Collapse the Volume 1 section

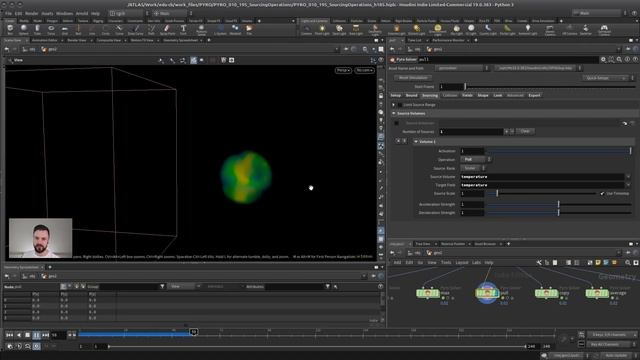coord(416,142)
